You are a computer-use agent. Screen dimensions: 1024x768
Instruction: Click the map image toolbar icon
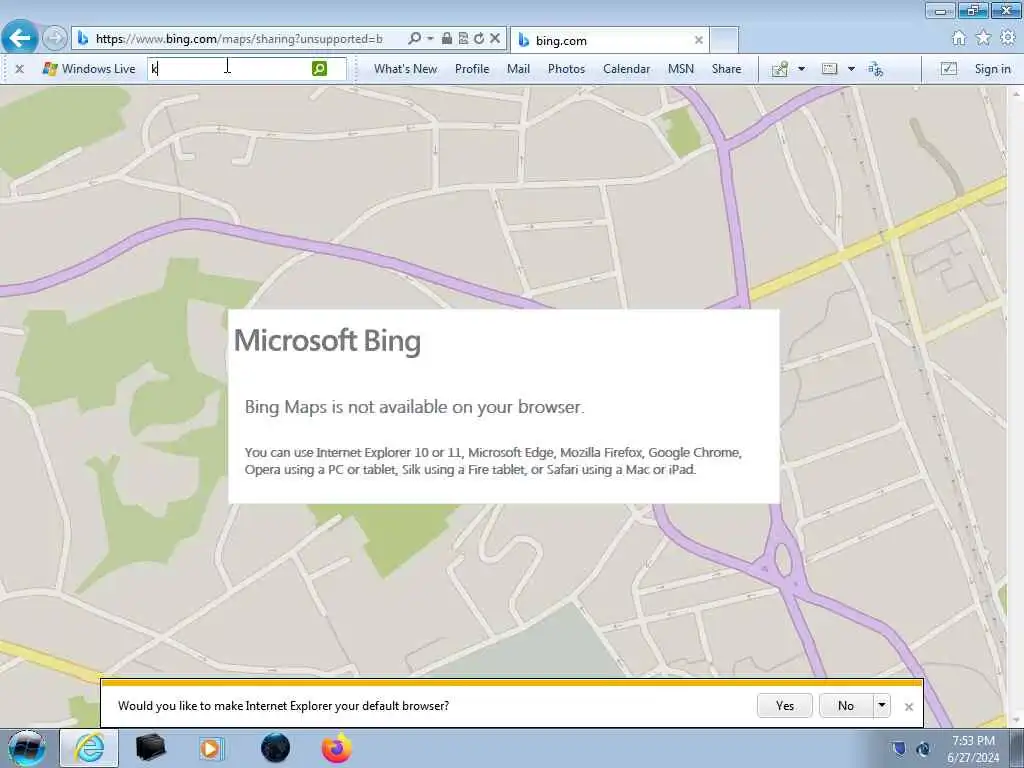[780, 69]
